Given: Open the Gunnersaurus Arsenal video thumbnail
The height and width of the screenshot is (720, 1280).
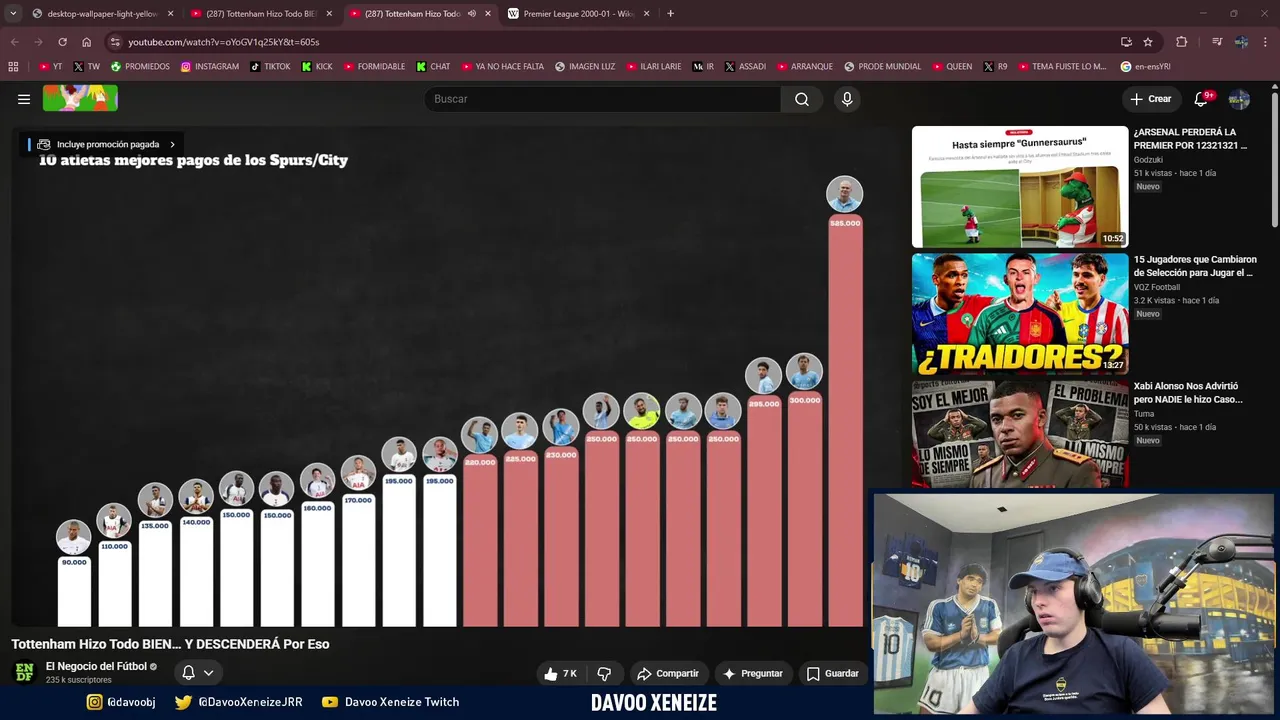Looking at the screenshot, I should pos(1020,186).
